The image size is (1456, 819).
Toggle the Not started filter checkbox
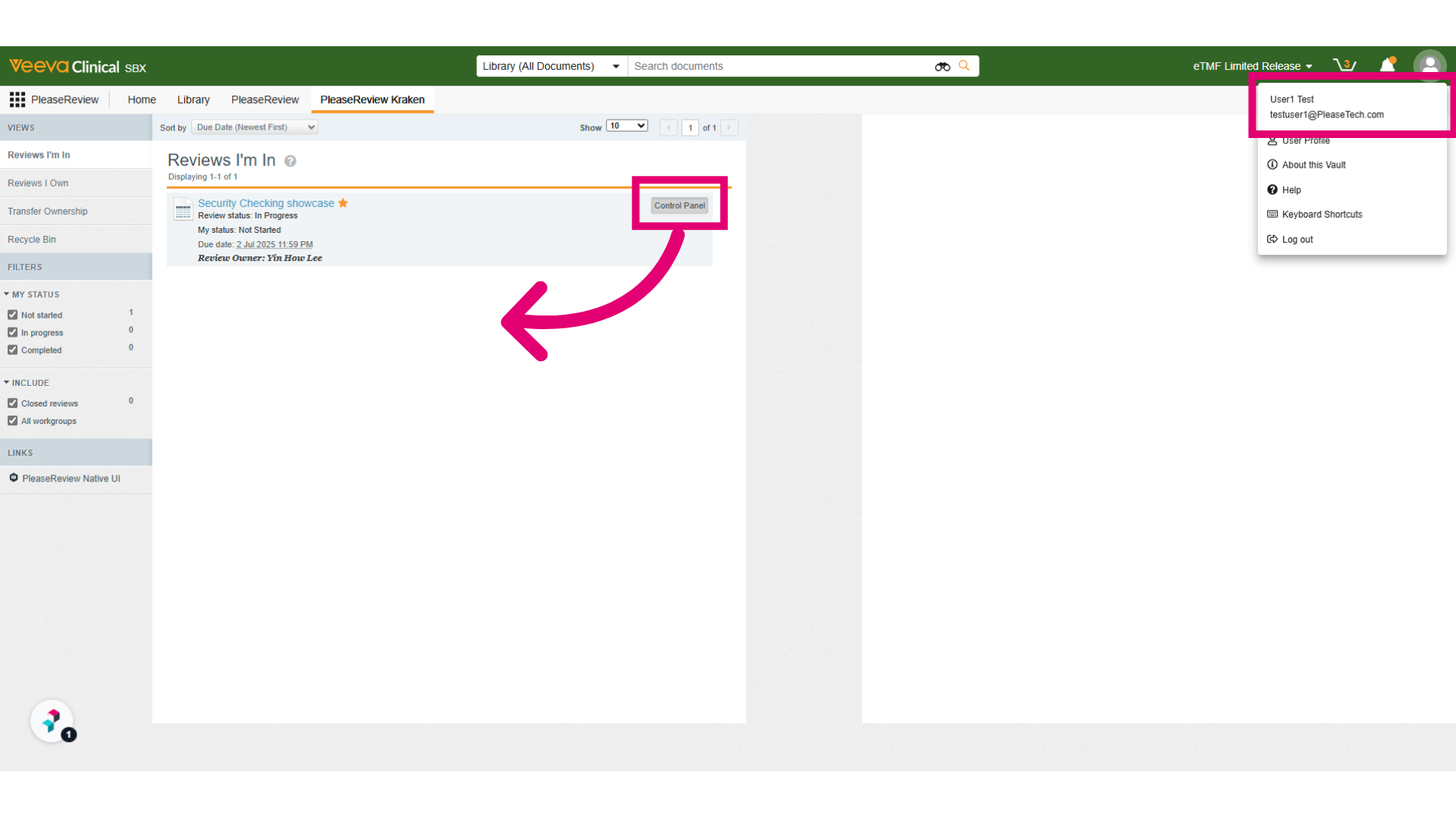coord(13,315)
